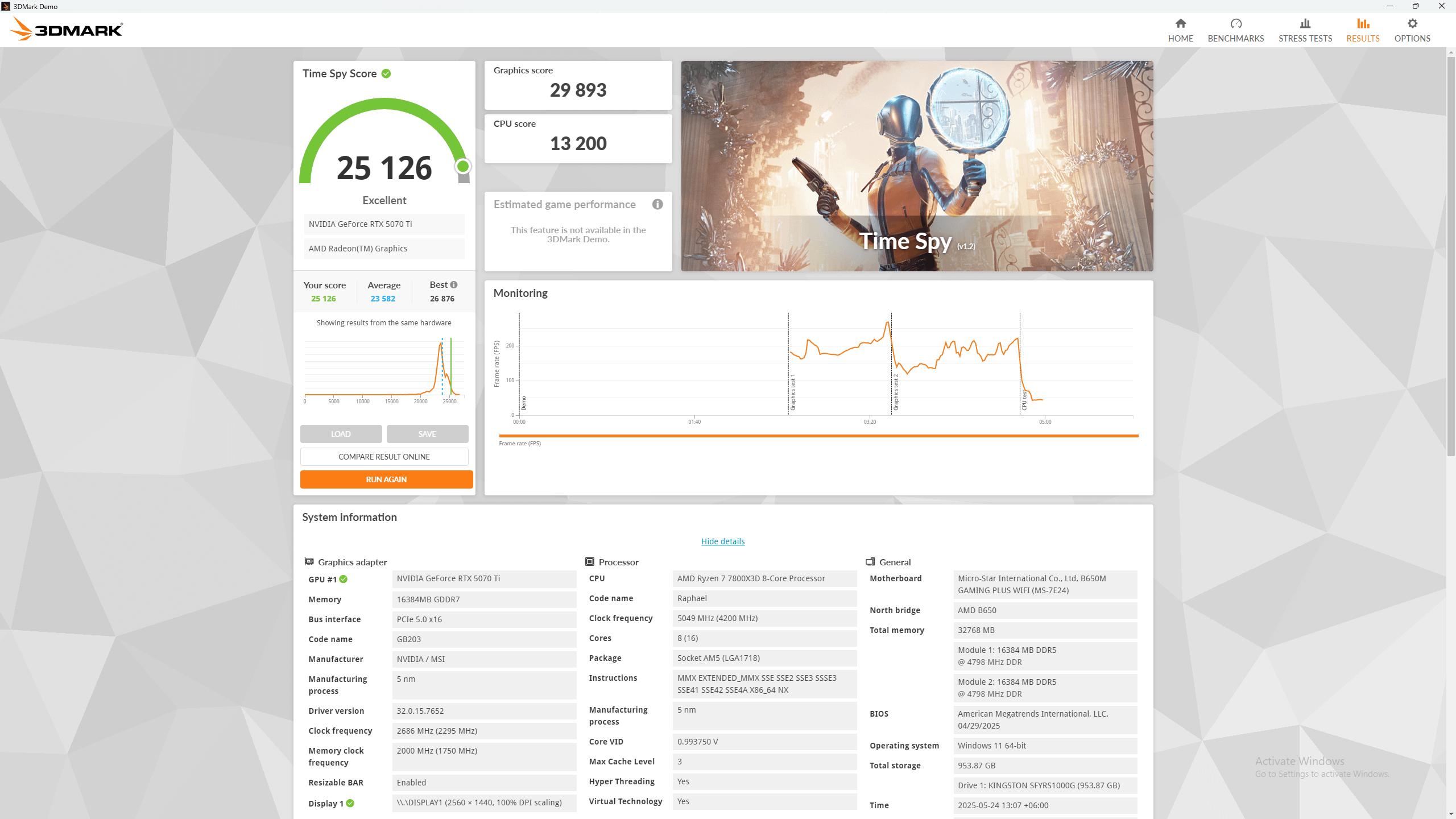Click the Save result button

pyautogui.click(x=428, y=434)
